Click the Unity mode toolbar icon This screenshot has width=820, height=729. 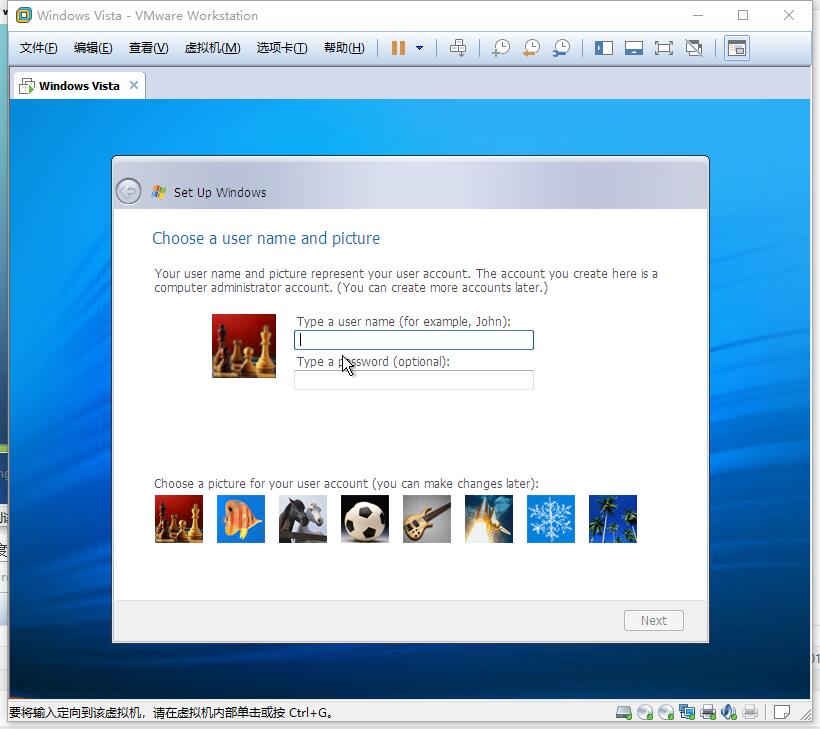pos(694,48)
